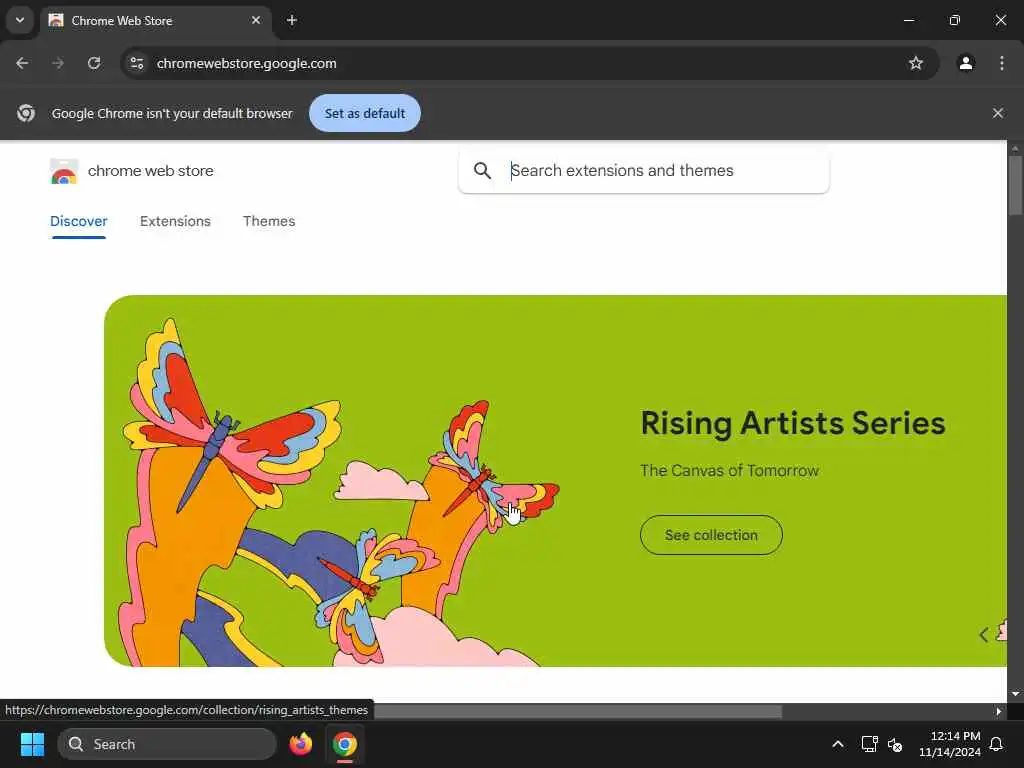This screenshot has height=768, width=1024.
Task: Click the horizontal scrollbar thumb
Action: pyautogui.click(x=578, y=711)
